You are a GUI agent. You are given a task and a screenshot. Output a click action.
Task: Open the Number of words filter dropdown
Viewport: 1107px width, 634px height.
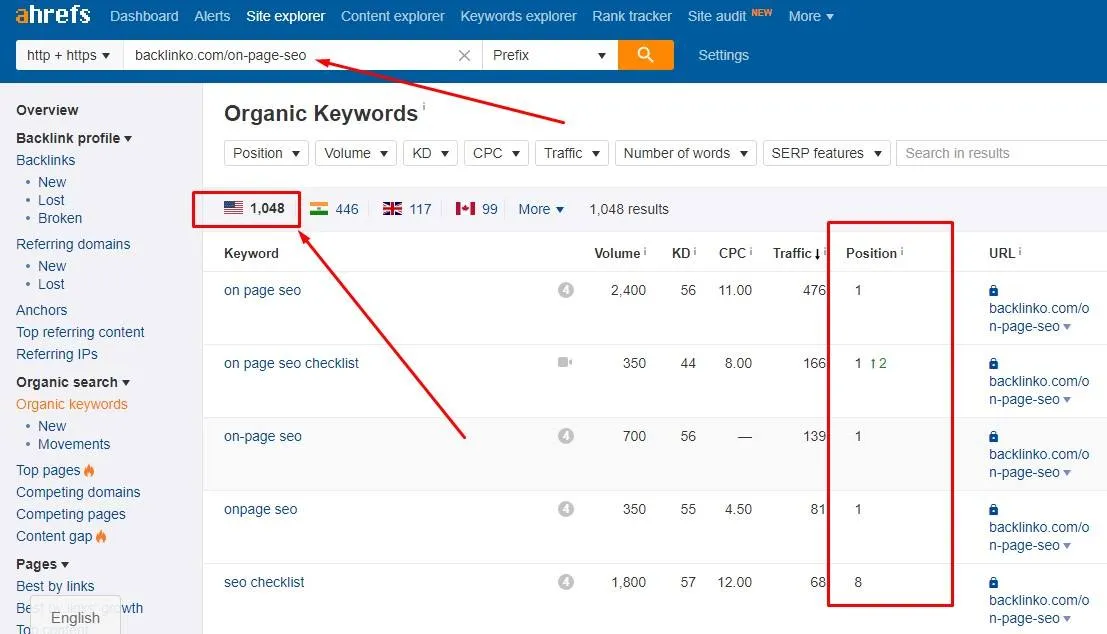point(686,153)
